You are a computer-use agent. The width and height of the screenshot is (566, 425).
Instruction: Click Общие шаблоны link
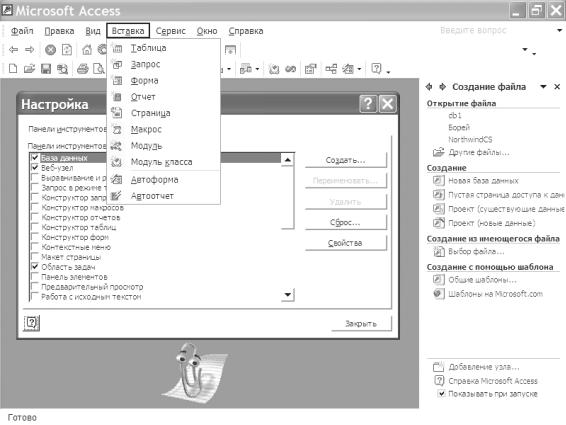[x=482, y=280]
